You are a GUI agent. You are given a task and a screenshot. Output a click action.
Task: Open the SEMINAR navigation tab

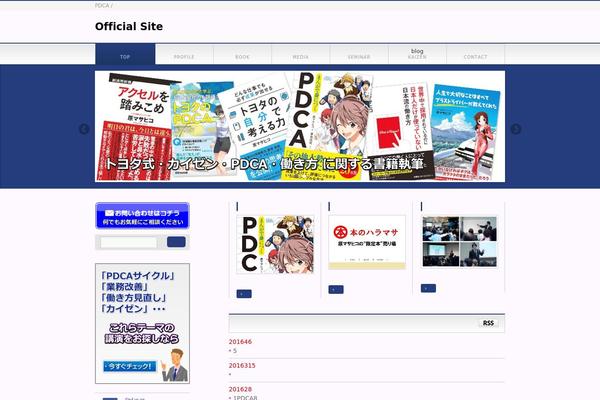coord(359,54)
